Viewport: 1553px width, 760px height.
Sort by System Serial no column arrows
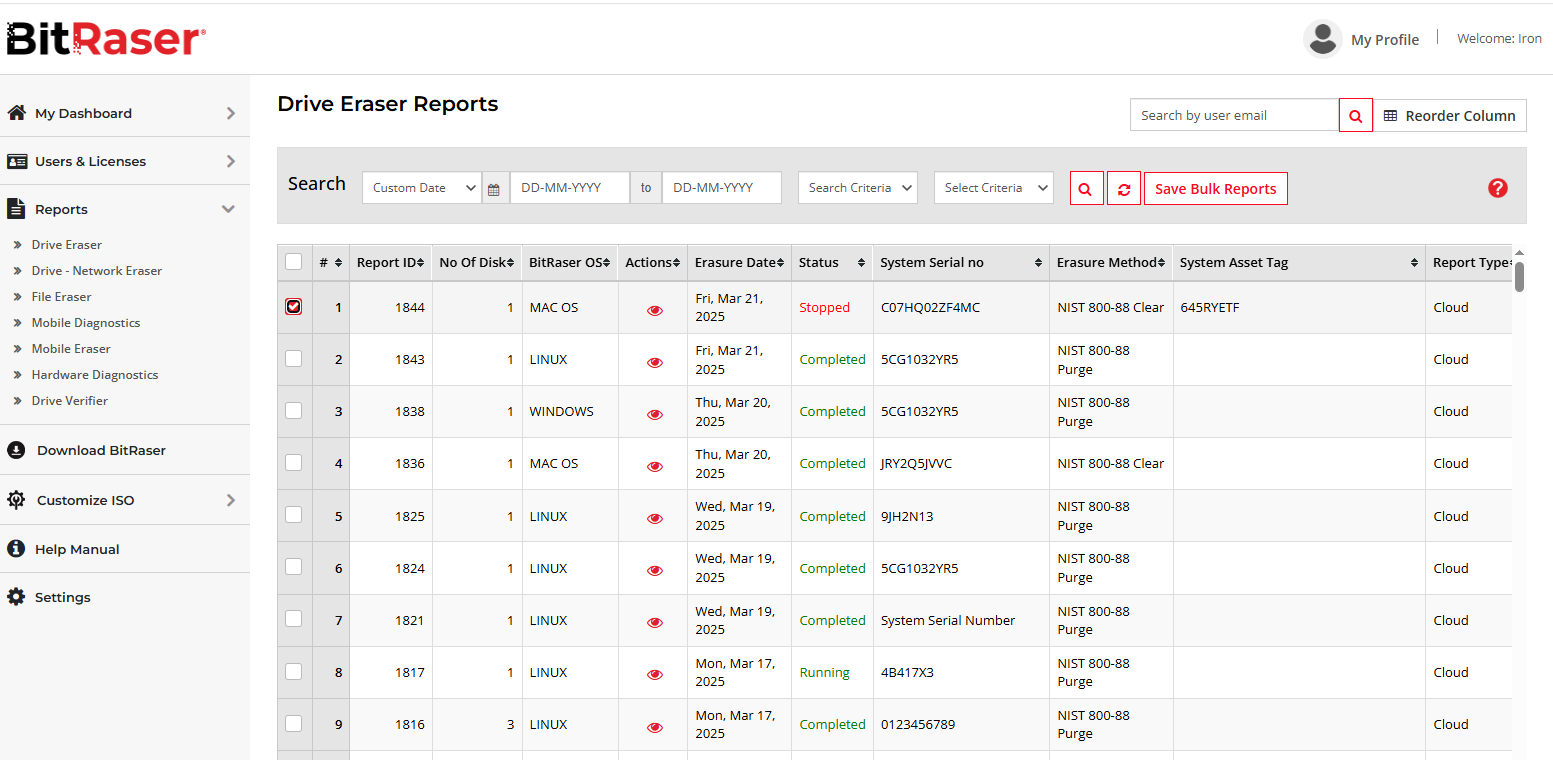click(1039, 263)
